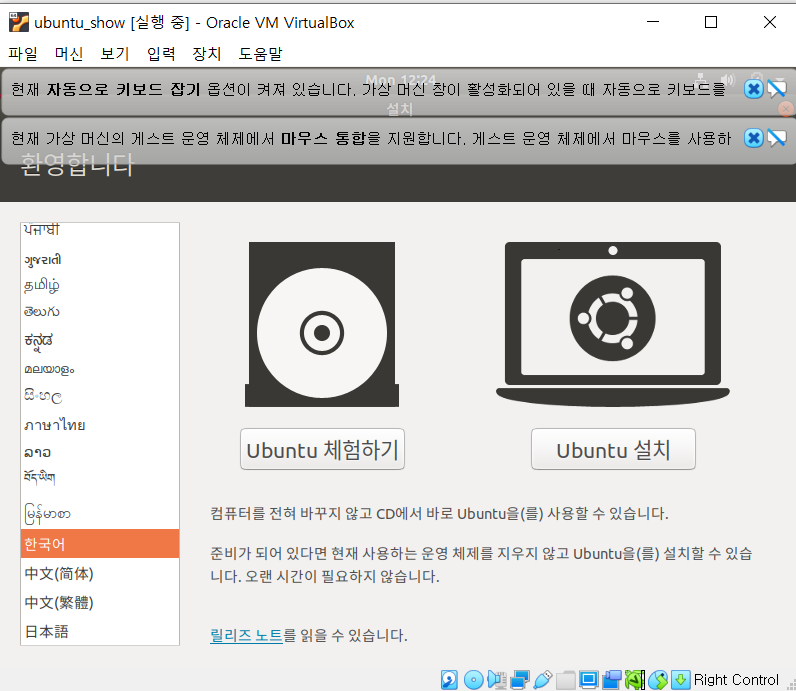The width and height of the screenshot is (796, 691).
Task: Open the 보기 menu
Action: pyautogui.click(x=115, y=53)
